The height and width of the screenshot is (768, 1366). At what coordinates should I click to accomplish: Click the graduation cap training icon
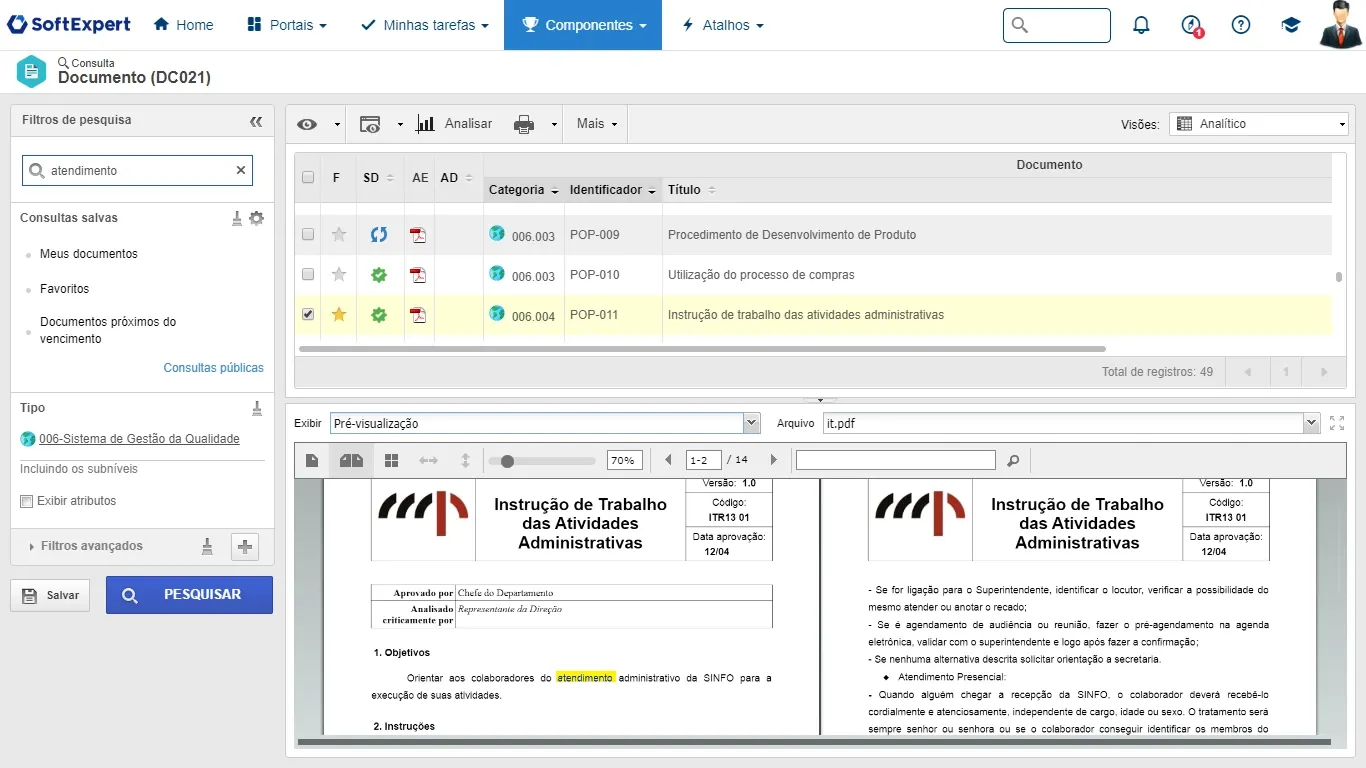coord(1291,25)
